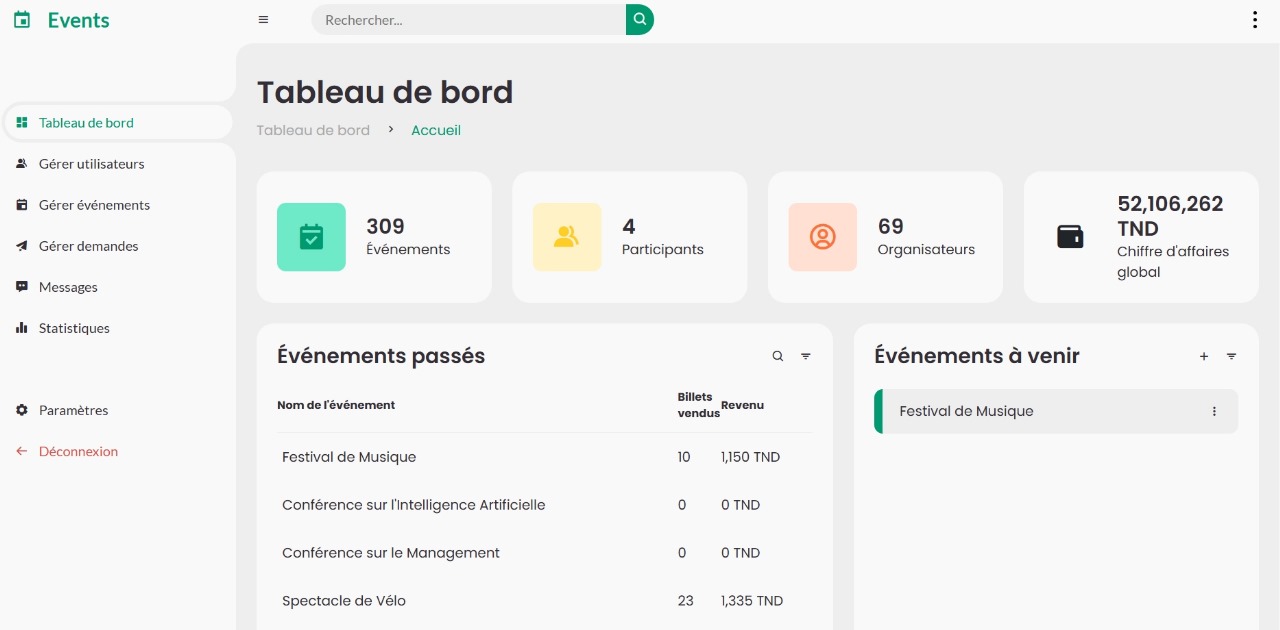View the Statistiques page
This screenshot has height=630, width=1280.
pyautogui.click(x=118, y=328)
